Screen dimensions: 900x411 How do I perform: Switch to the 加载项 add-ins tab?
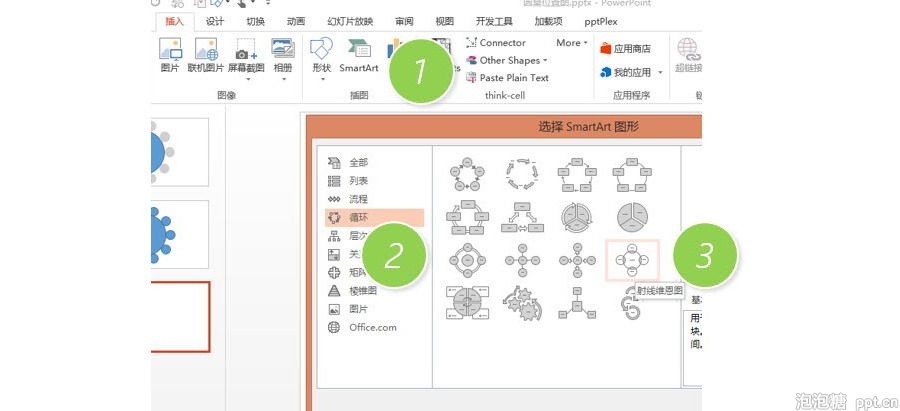click(x=549, y=21)
